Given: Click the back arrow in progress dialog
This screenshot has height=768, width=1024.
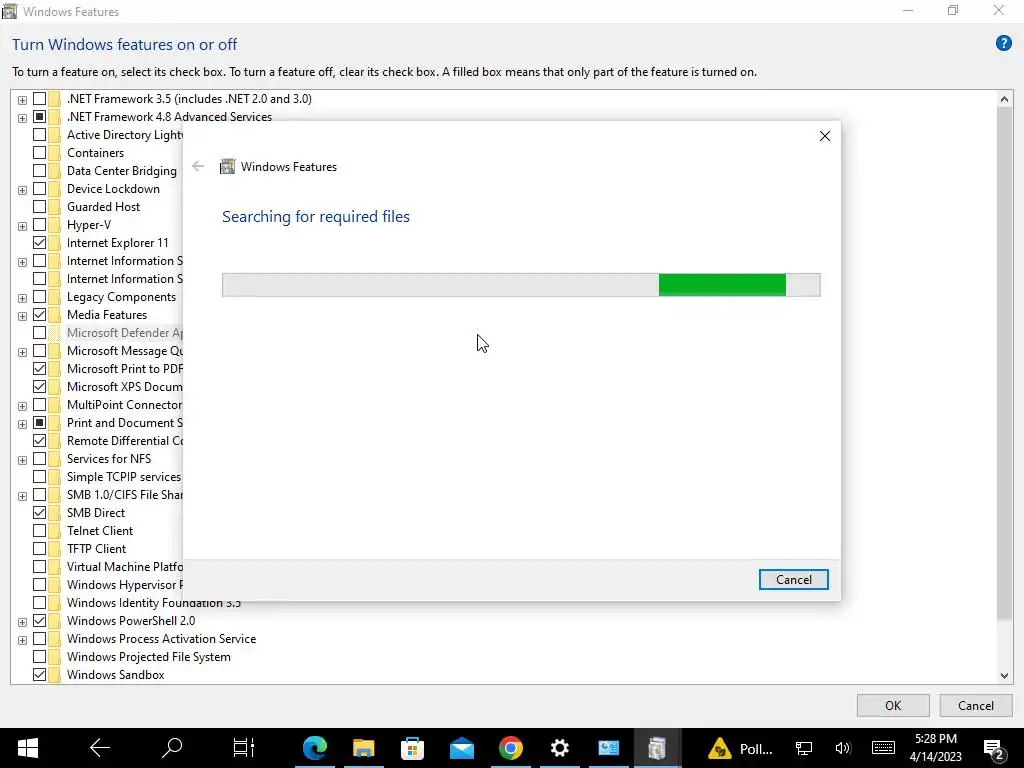Looking at the screenshot, I should 198,167.
